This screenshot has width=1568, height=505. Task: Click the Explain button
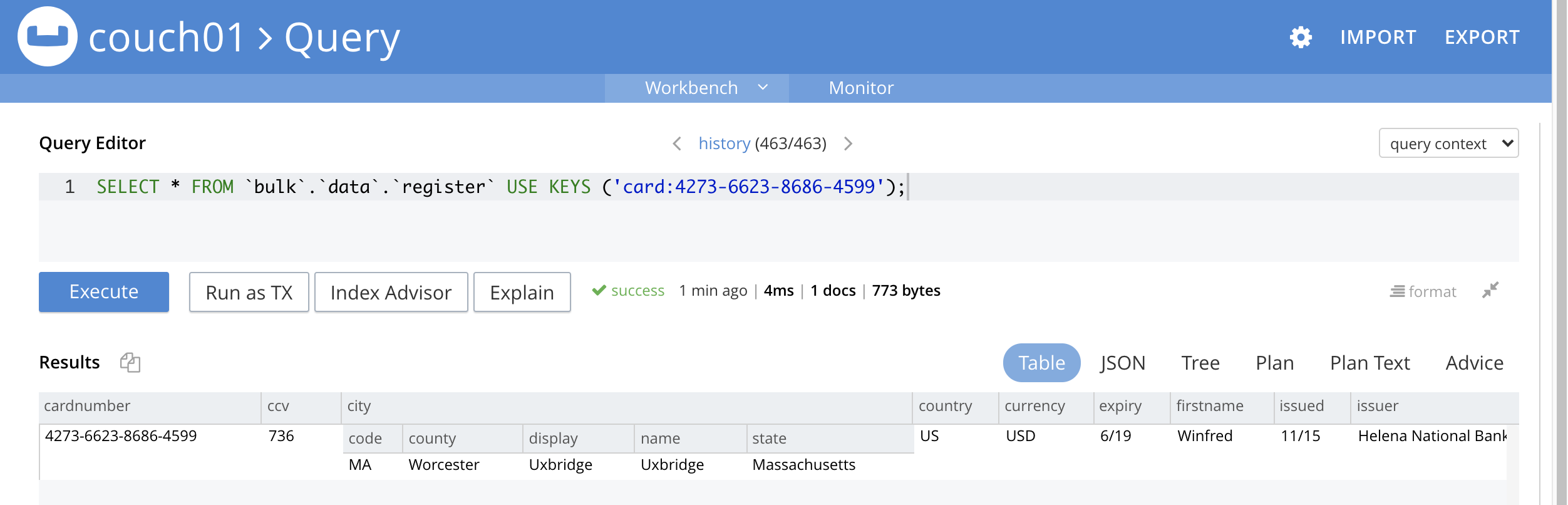pos(522,293)
